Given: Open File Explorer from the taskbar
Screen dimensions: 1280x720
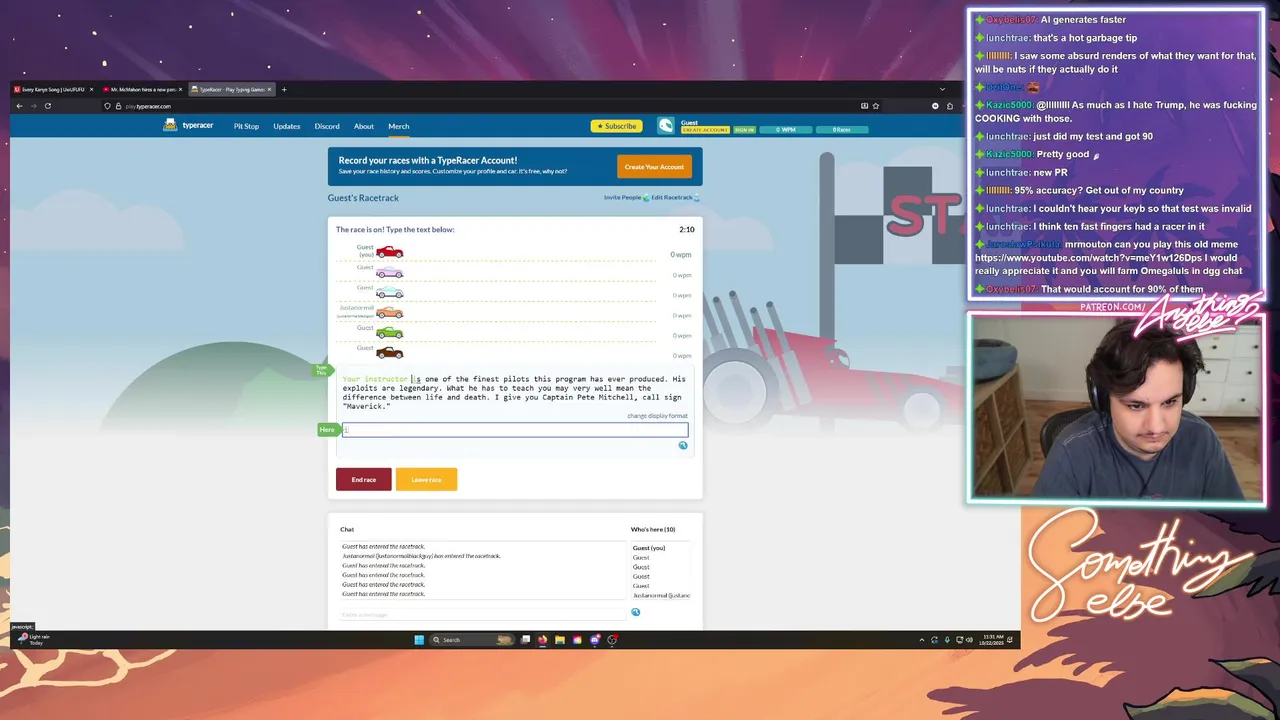Looking at the screenshot, I should tap(560, 640).
